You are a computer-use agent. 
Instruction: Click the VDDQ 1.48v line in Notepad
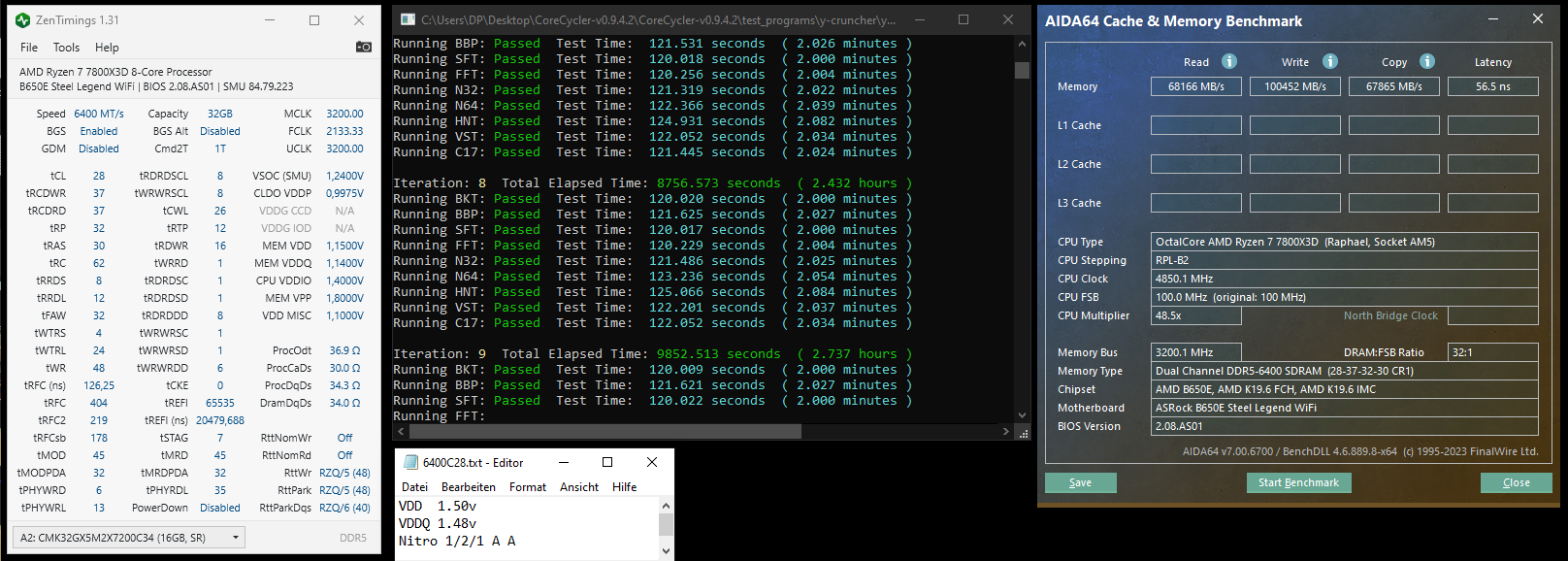point(438,523)
